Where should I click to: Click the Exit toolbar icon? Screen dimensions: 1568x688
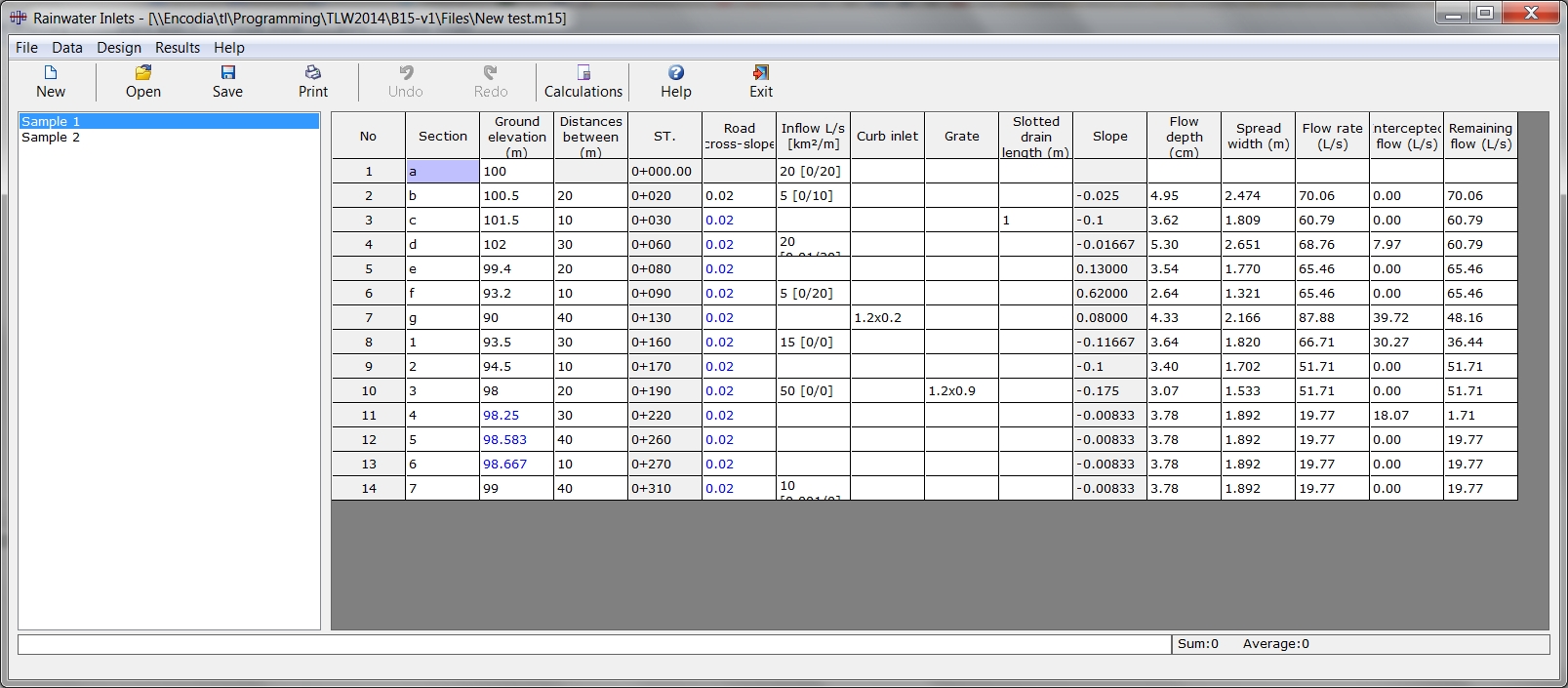(760, 73)
